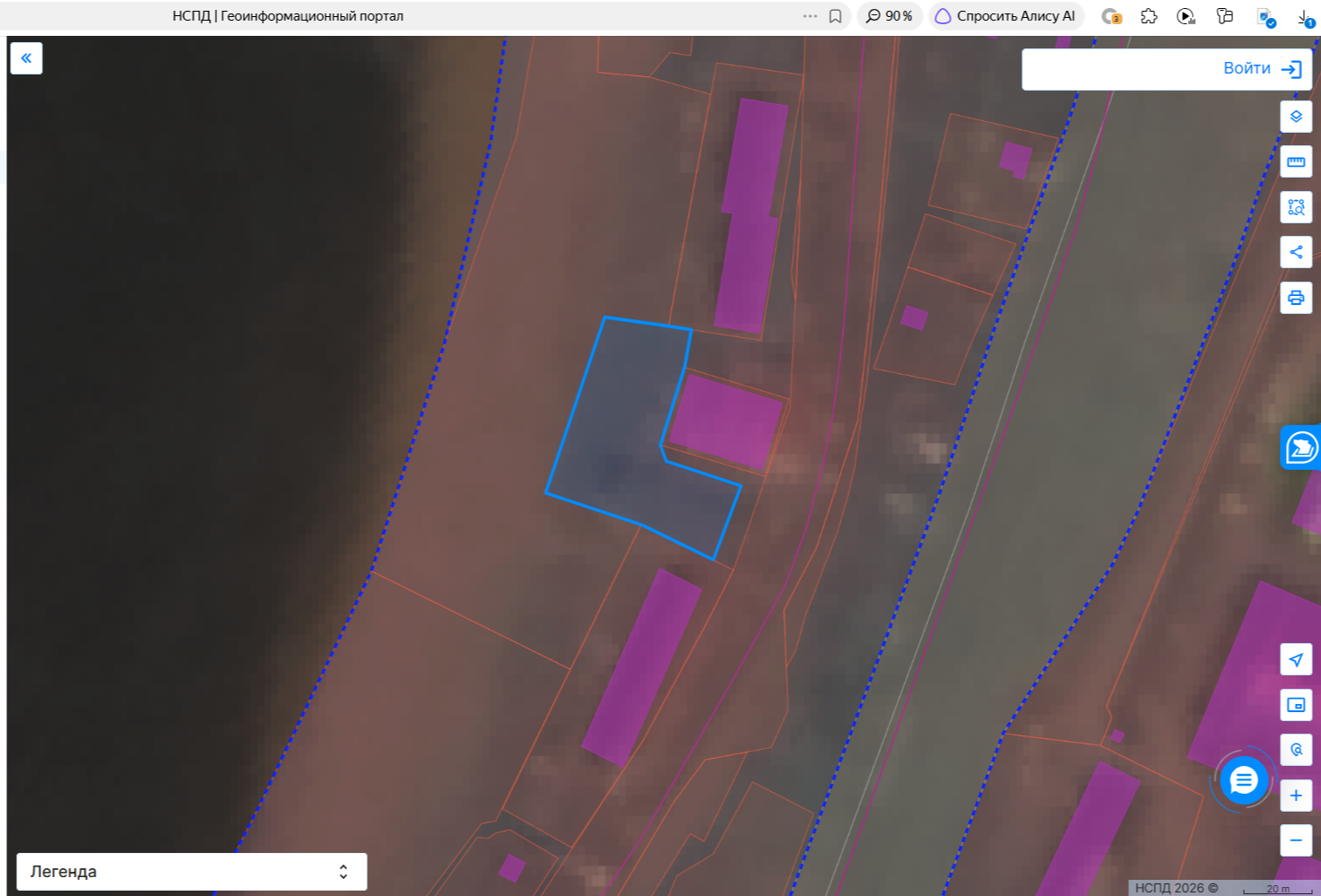Select the ruler measurement tool
This screenshot has height=896, width=1321.
(1296, 162)
